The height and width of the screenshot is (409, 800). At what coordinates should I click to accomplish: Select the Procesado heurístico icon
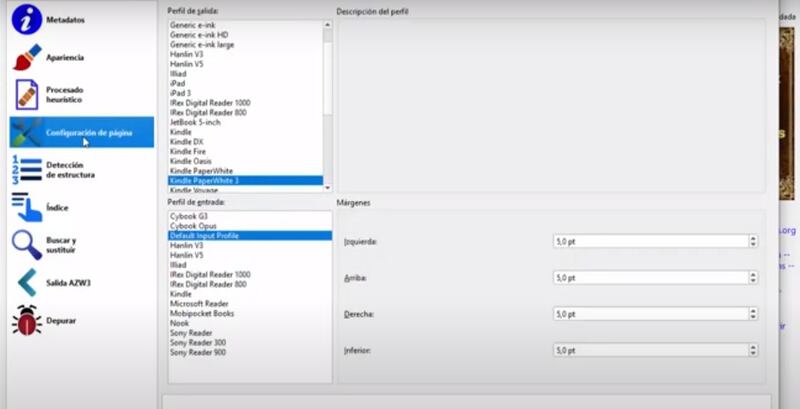28,95
